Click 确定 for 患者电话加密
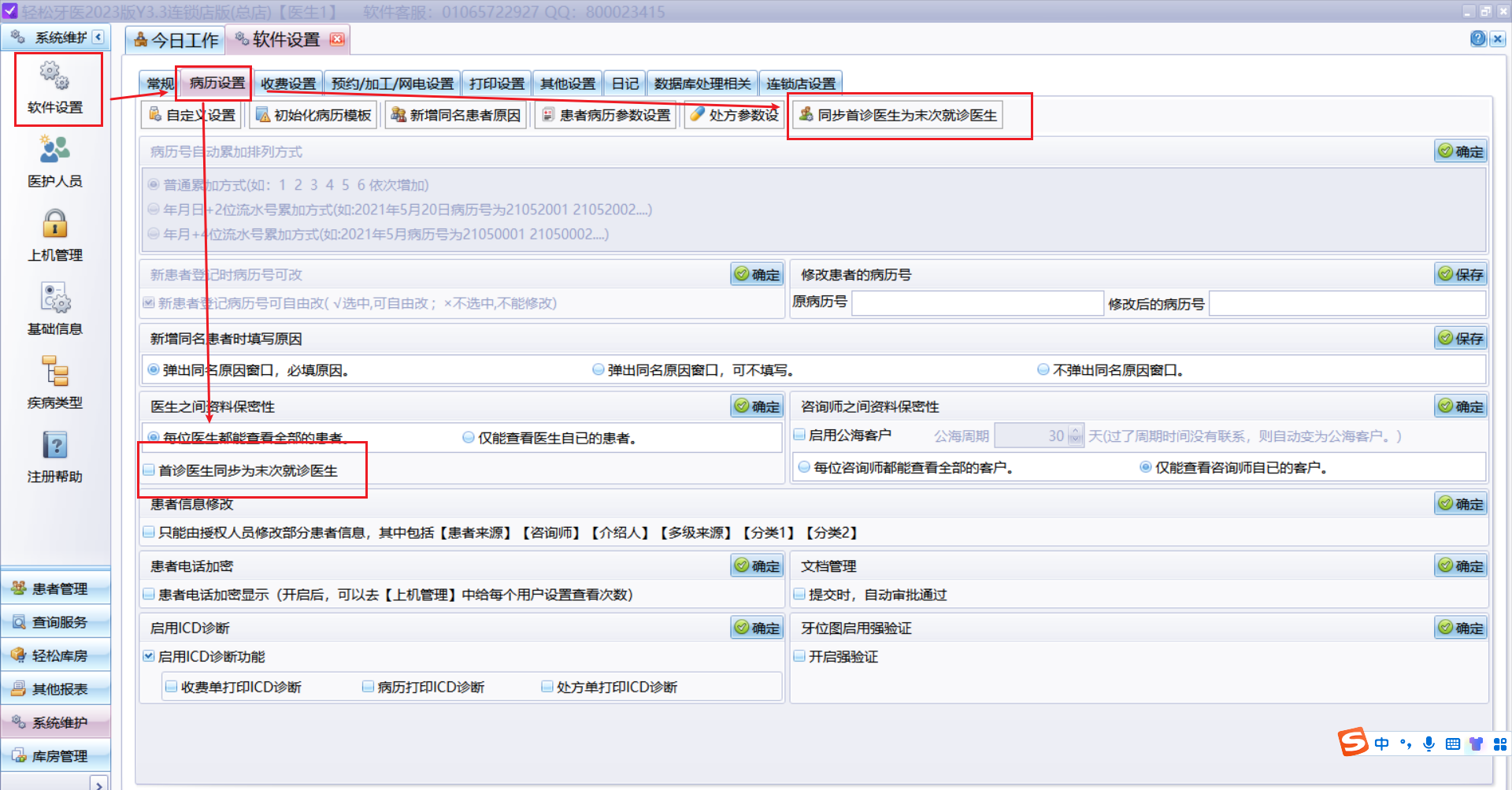This screenshot has width=1512, height=790. (x=757, y=566)
